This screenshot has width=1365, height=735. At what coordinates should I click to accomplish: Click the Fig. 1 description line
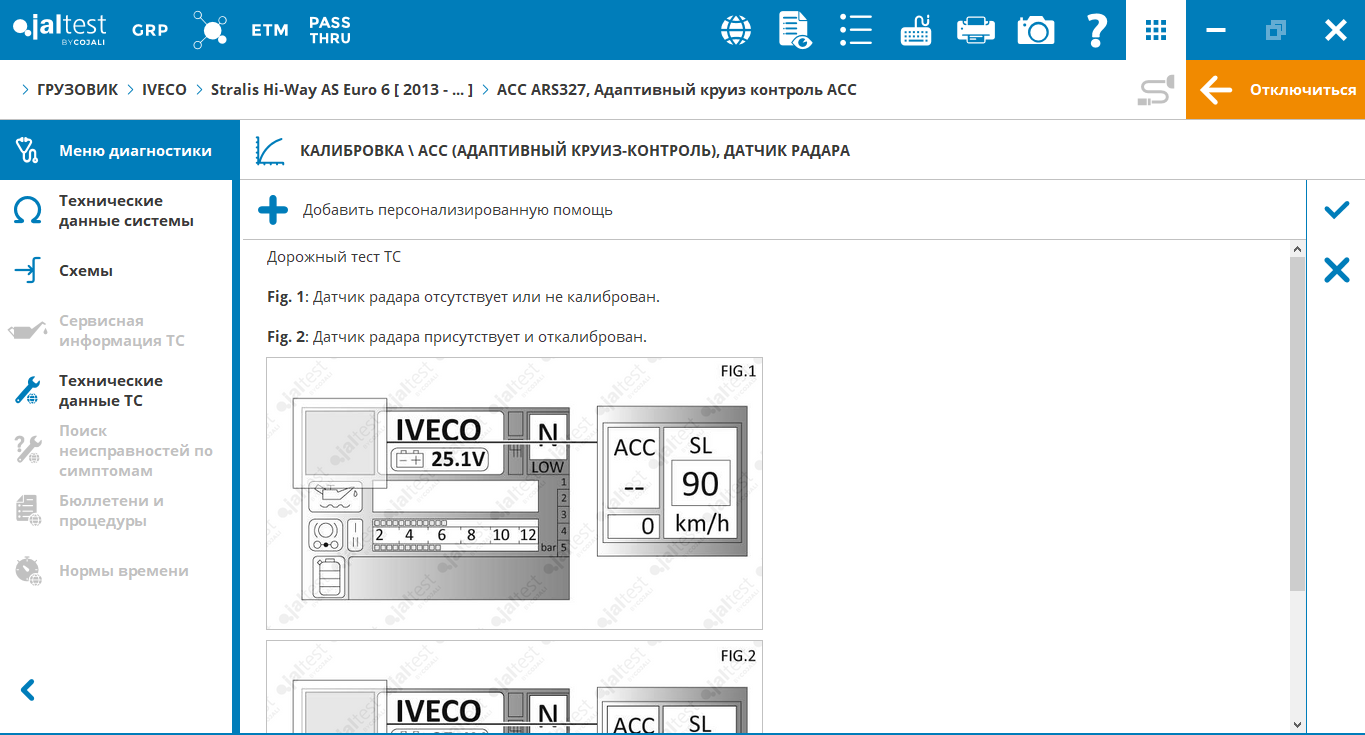pyautogui.click(x=463, y=297)
